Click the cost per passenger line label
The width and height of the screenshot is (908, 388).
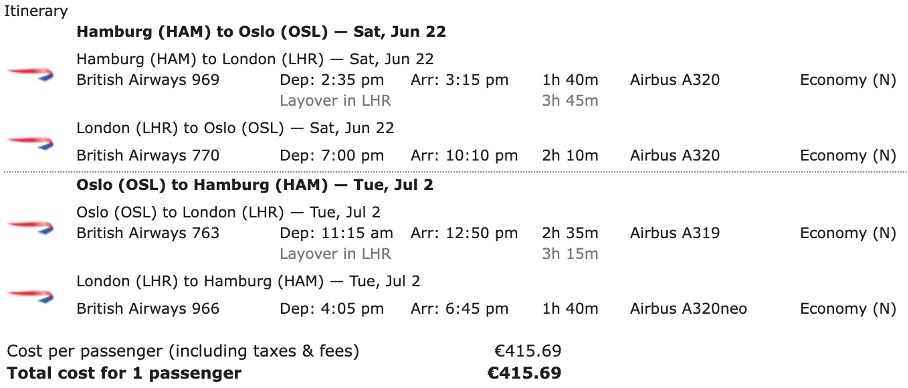(x=183, y=352)
